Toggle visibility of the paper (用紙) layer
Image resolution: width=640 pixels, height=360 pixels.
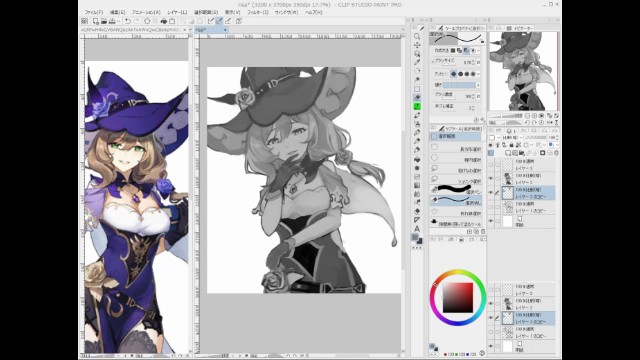(x=491, y=221)
